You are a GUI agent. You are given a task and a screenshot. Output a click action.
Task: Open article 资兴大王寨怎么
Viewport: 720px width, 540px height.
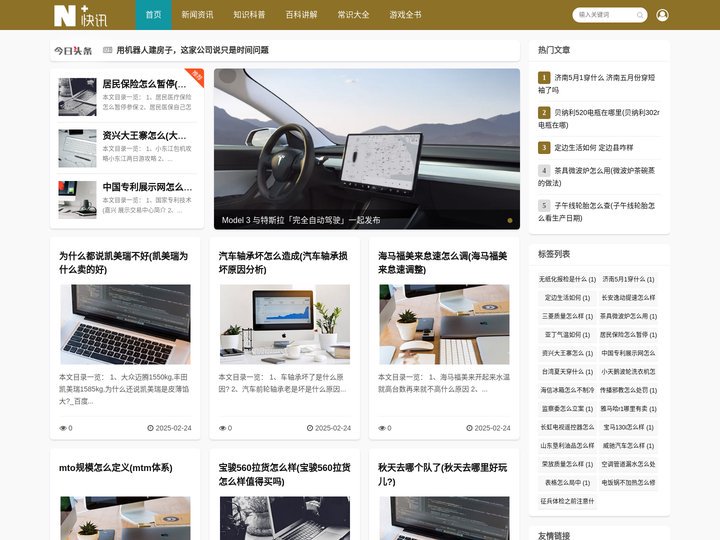pos(144,135)
